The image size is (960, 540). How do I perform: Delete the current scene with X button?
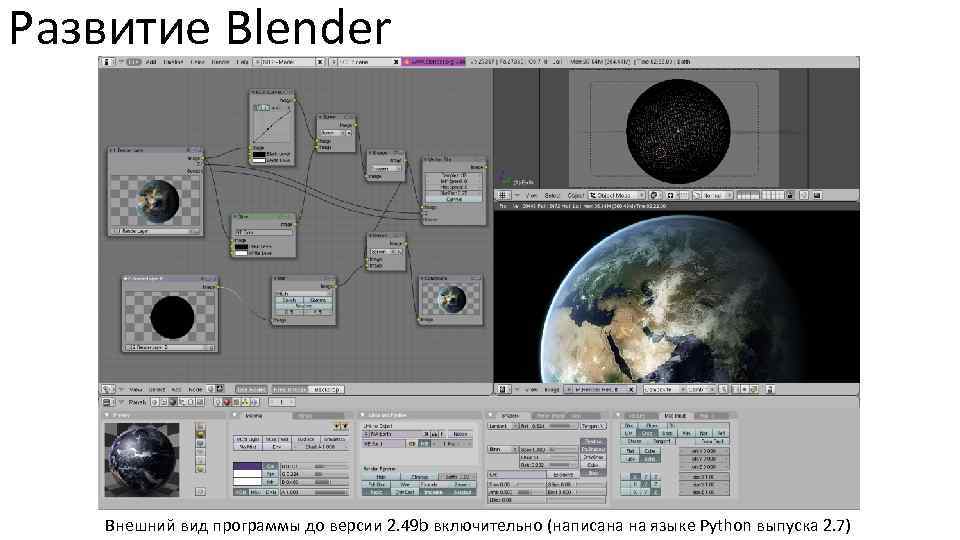tap(396, 62)
